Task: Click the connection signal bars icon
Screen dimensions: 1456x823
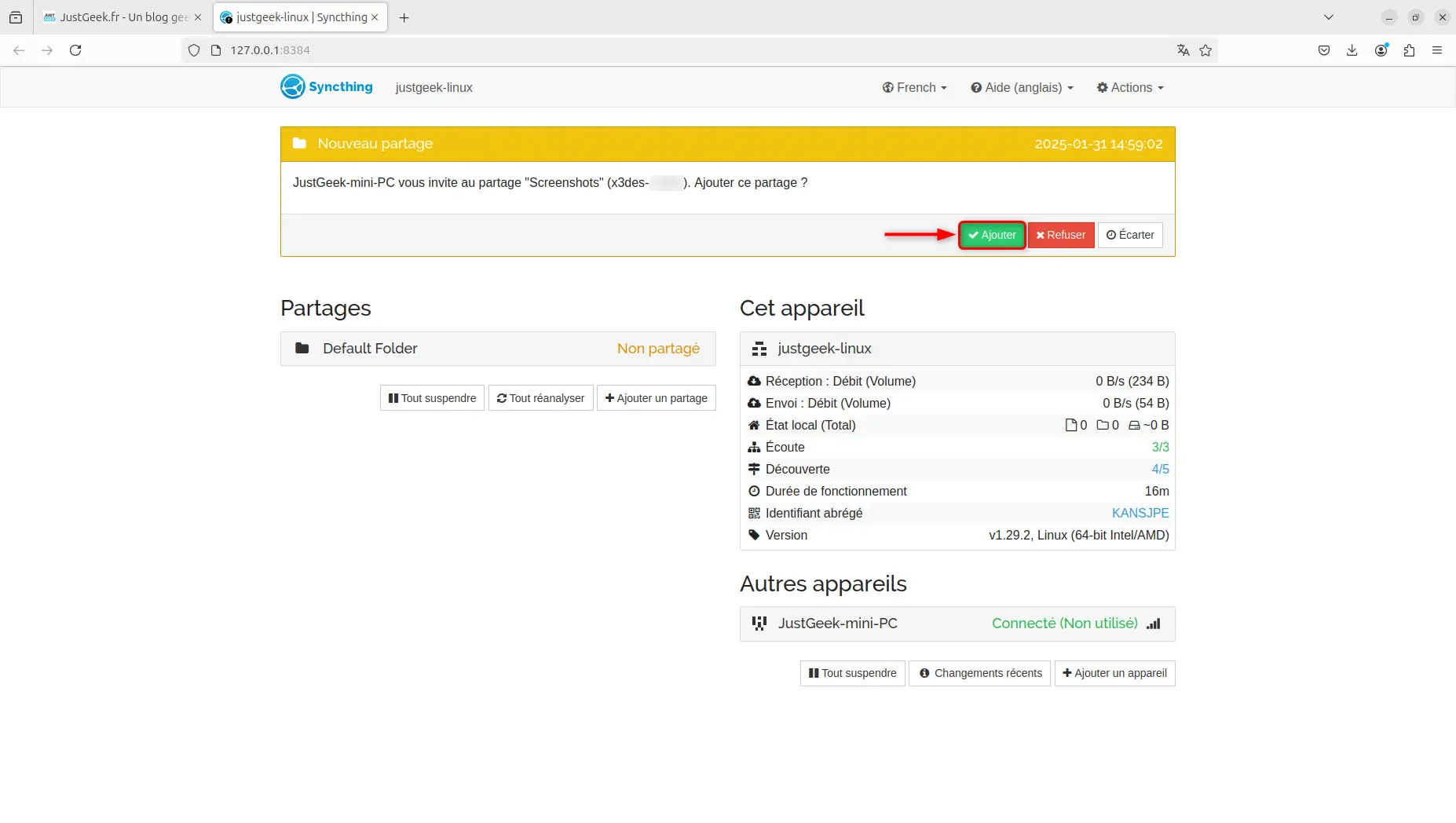Action: [1154, 624]
